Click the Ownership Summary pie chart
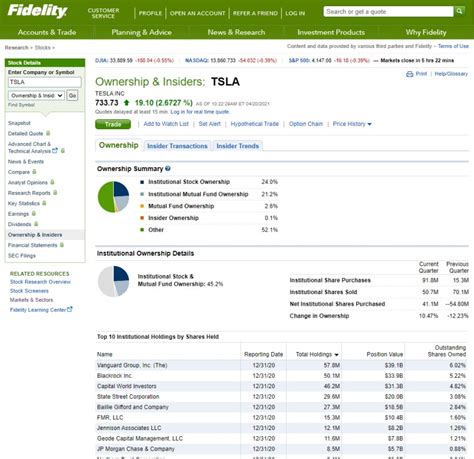Image resolution: width=474 pixels, height=459 pixels. pos(113,197)
